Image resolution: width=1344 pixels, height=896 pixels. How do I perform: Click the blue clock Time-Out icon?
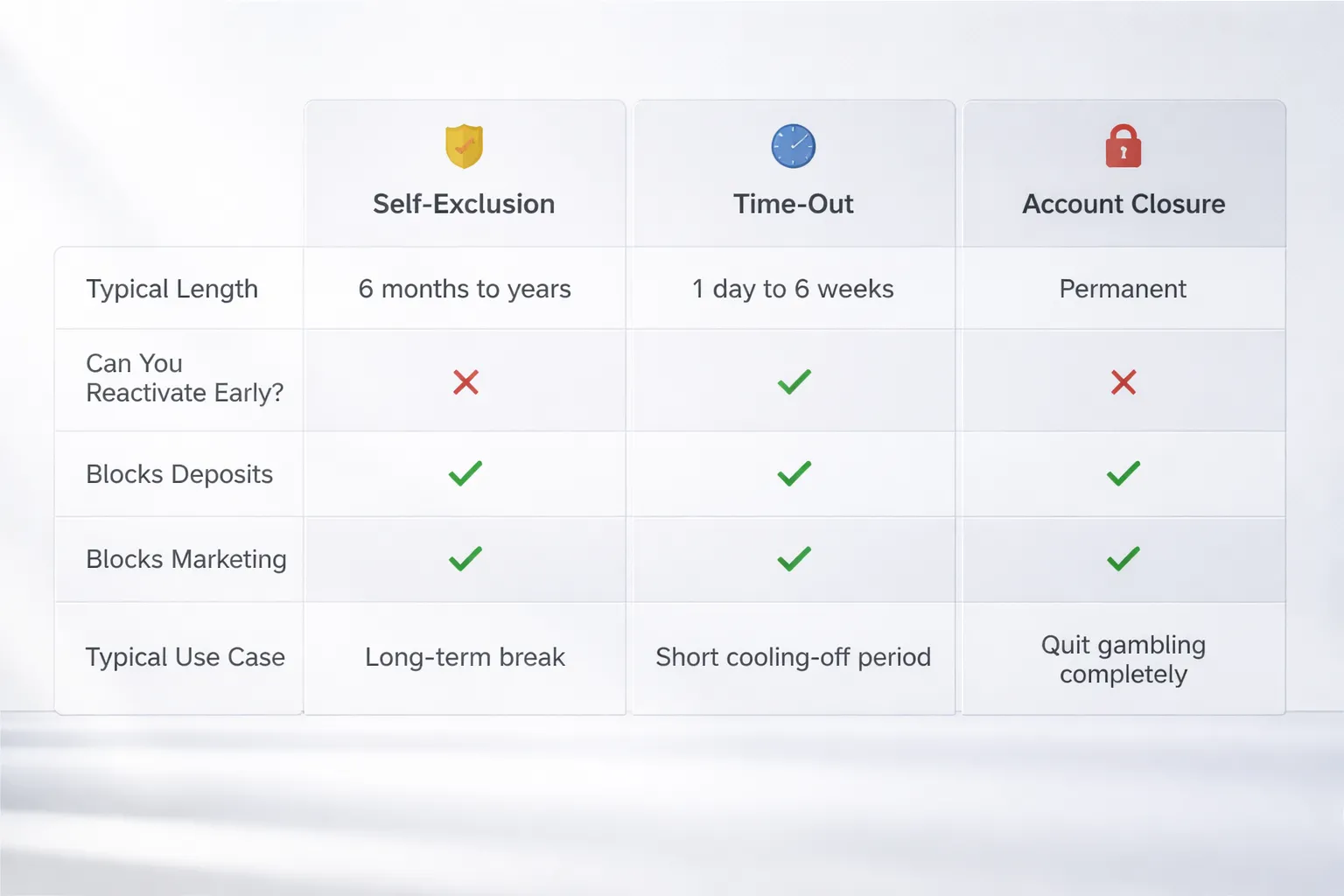[x=794, y=146]
